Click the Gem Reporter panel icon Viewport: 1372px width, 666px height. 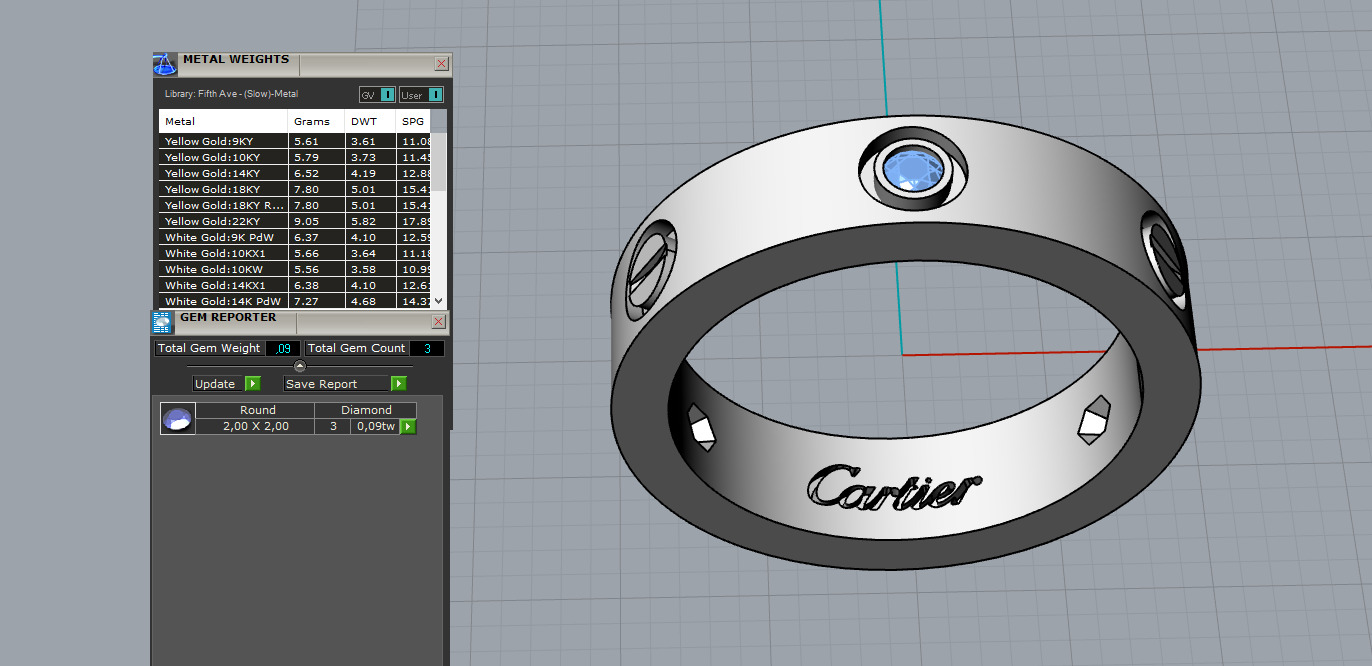point(161,322)
